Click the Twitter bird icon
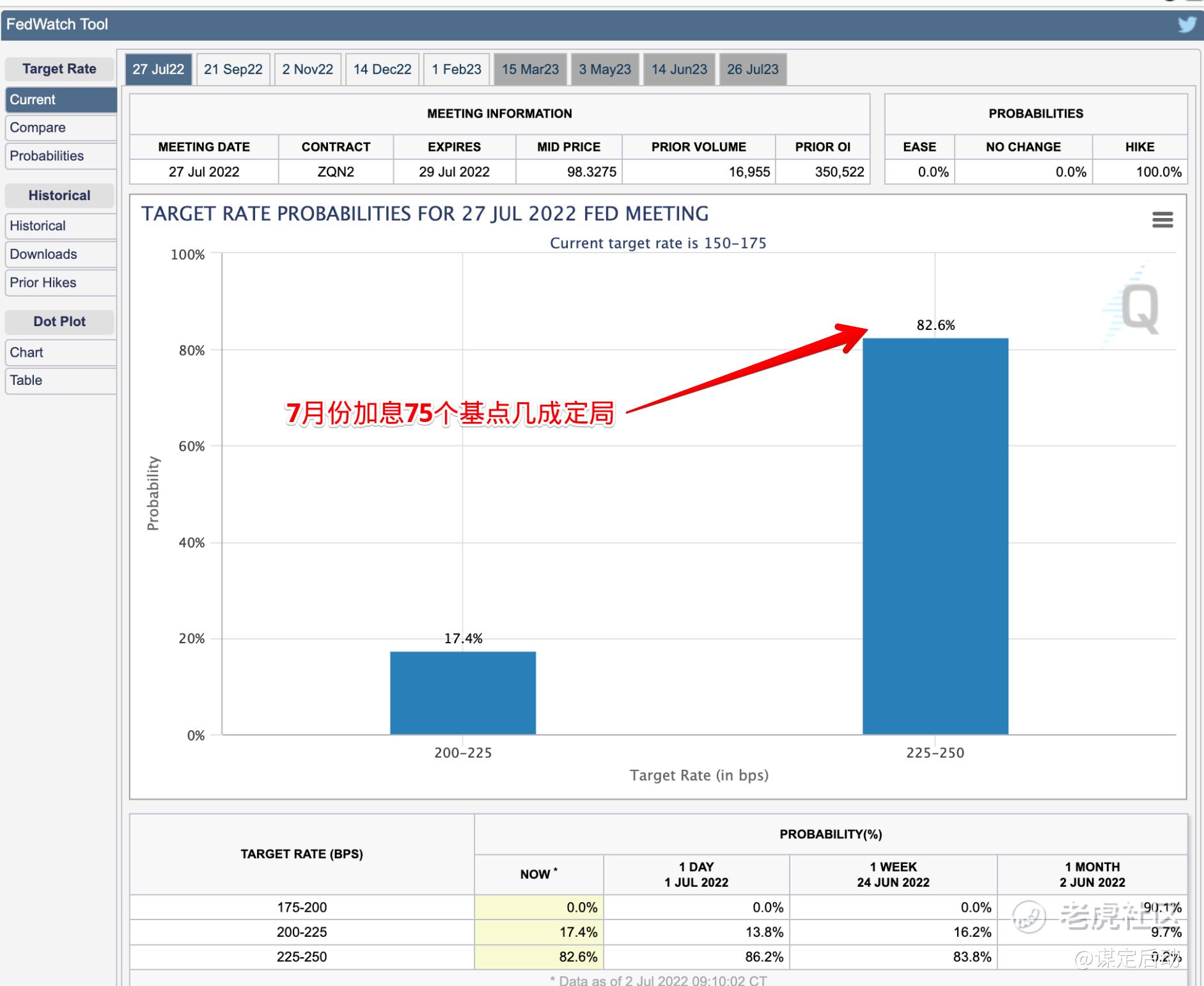 tap(1187, 24)
